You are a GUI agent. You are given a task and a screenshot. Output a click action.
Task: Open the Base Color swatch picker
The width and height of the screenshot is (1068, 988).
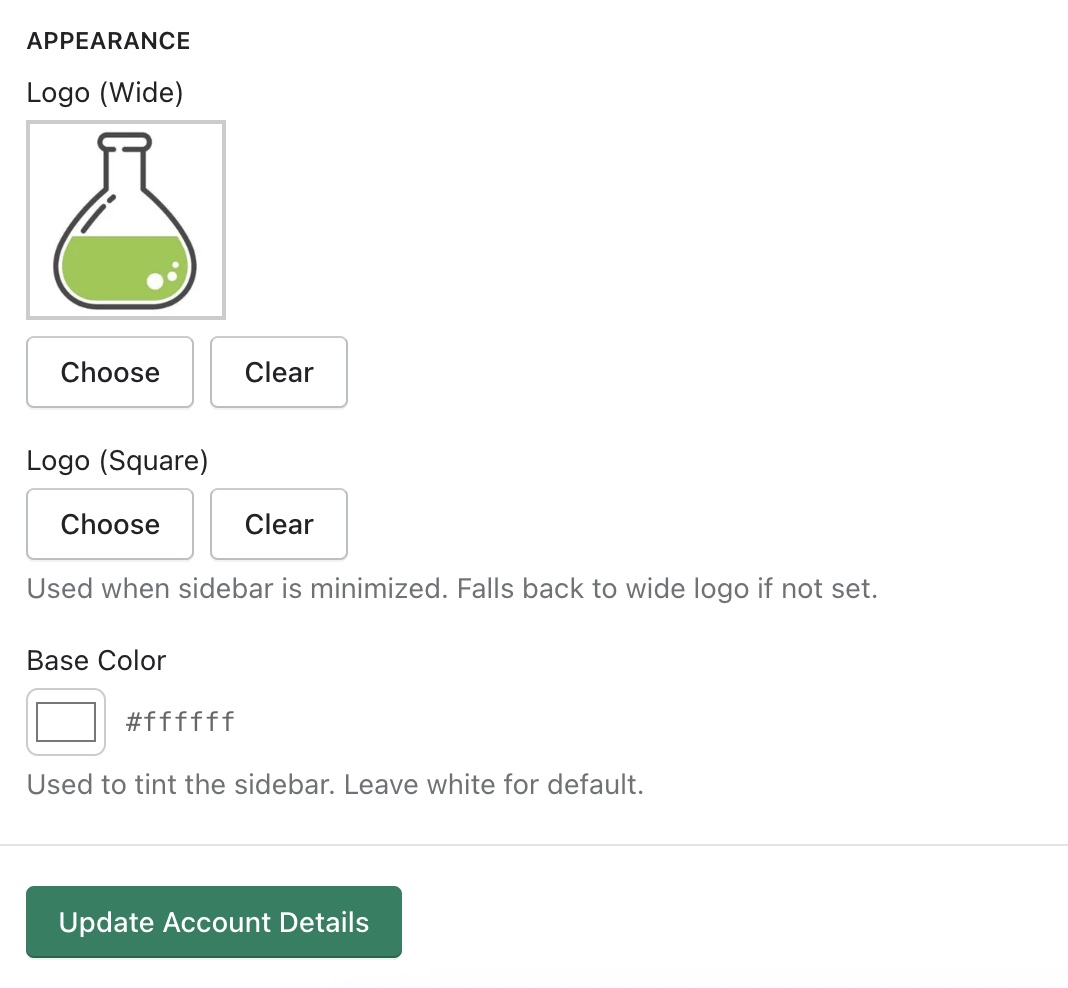tap(66, 722)
